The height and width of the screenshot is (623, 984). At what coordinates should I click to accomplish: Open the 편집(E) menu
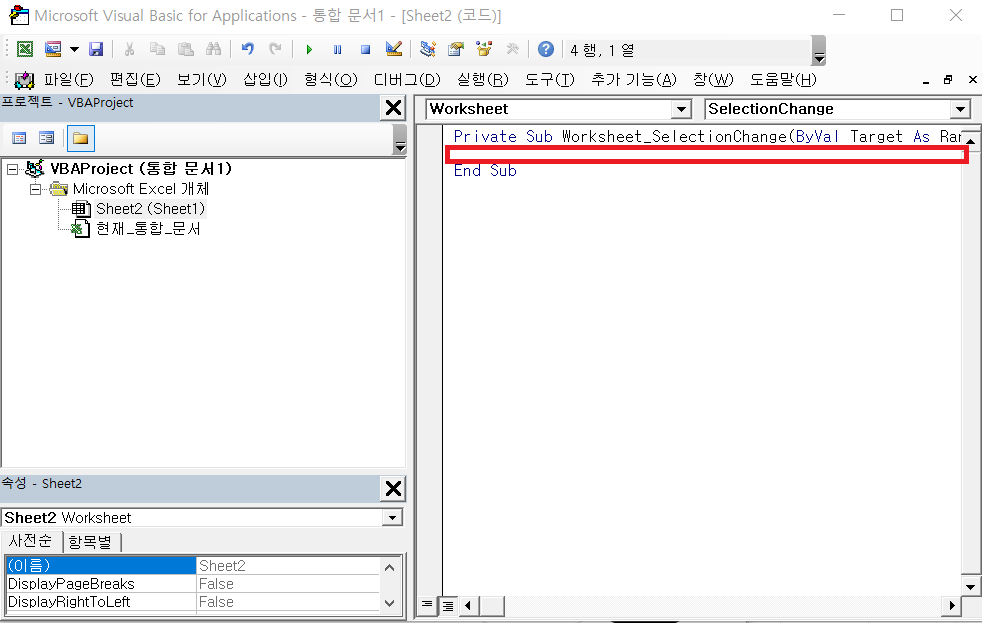pyautogui.click(x=135, y=80)
